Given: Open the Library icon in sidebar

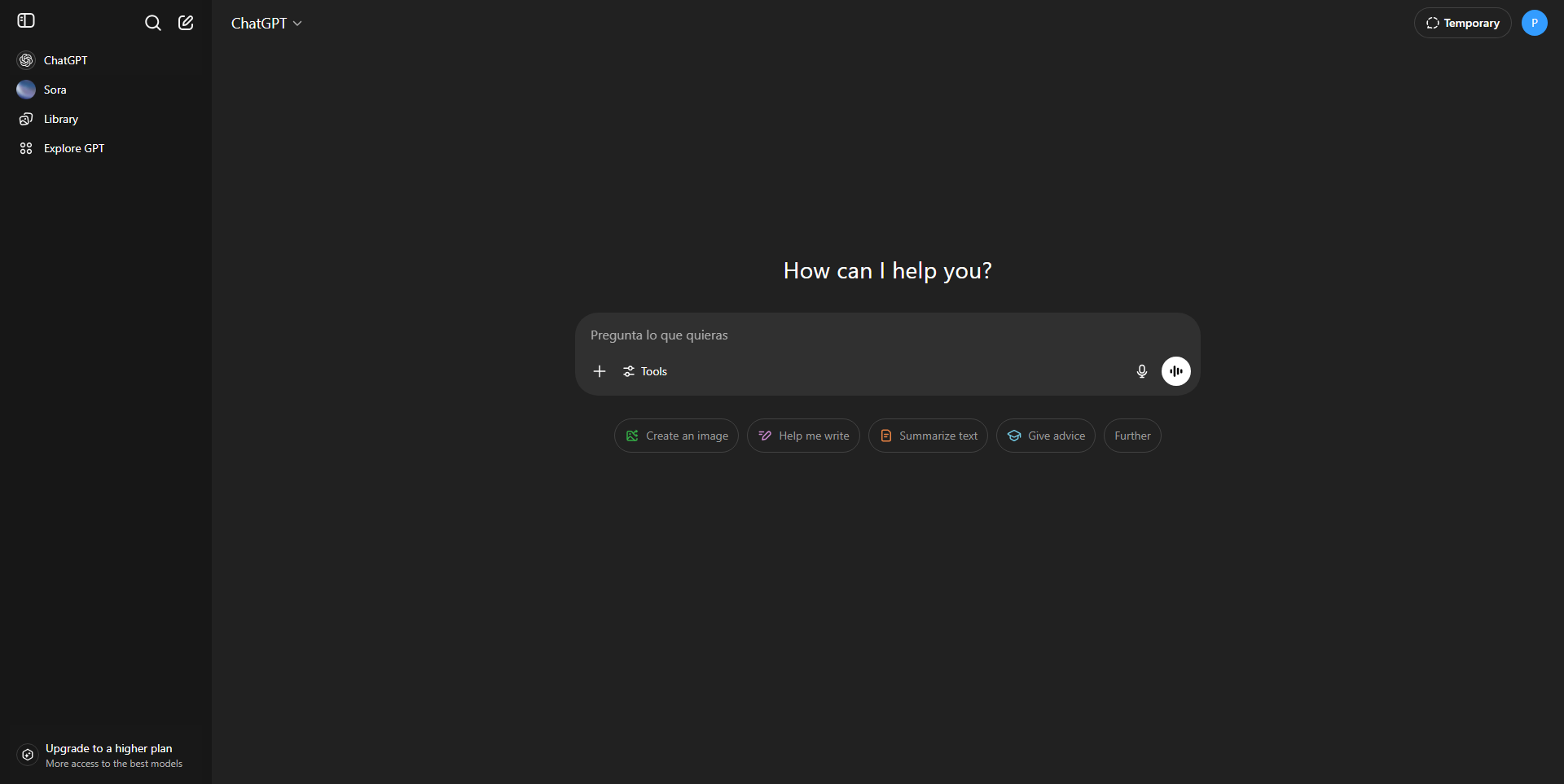Looking at the screenshot, I should pos(26,119).
